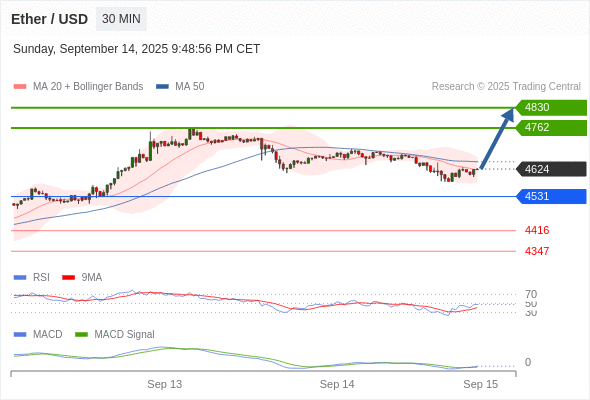Click the RSI blue legend swatch
This screenshot has height=400, width=590.
point(20,278)
